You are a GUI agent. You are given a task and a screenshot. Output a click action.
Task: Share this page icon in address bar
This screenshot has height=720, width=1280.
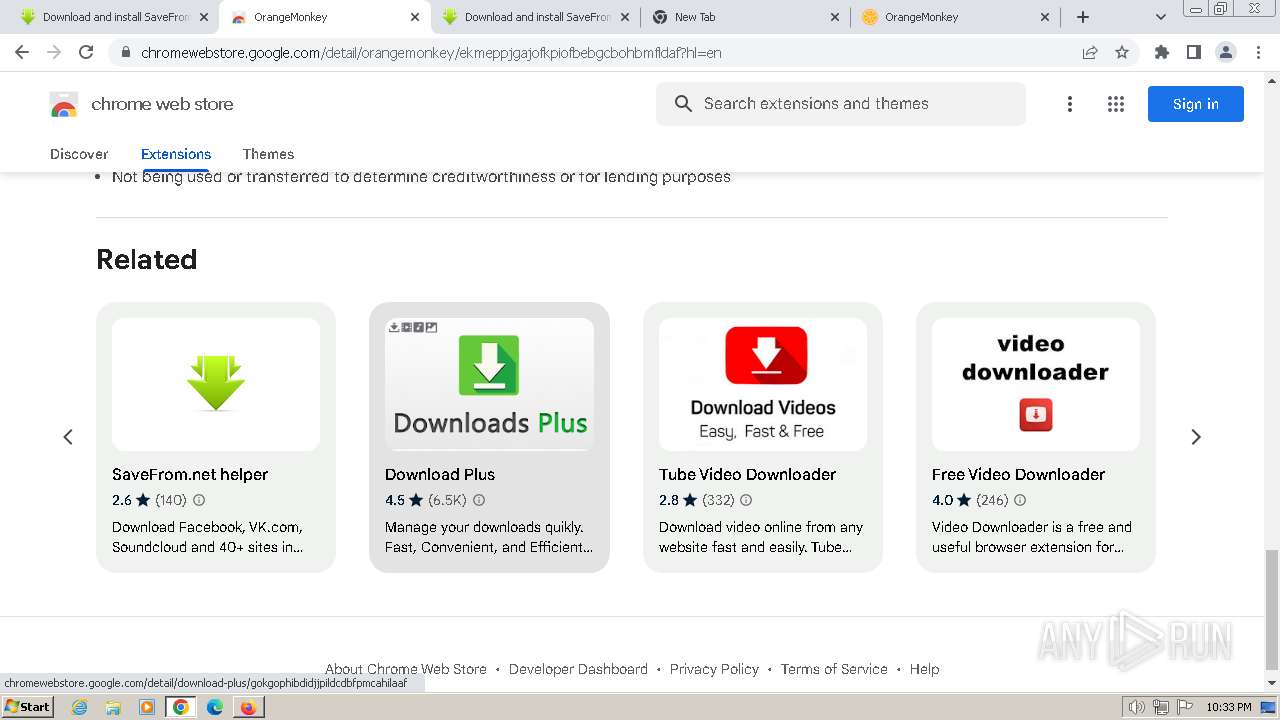1090,52
